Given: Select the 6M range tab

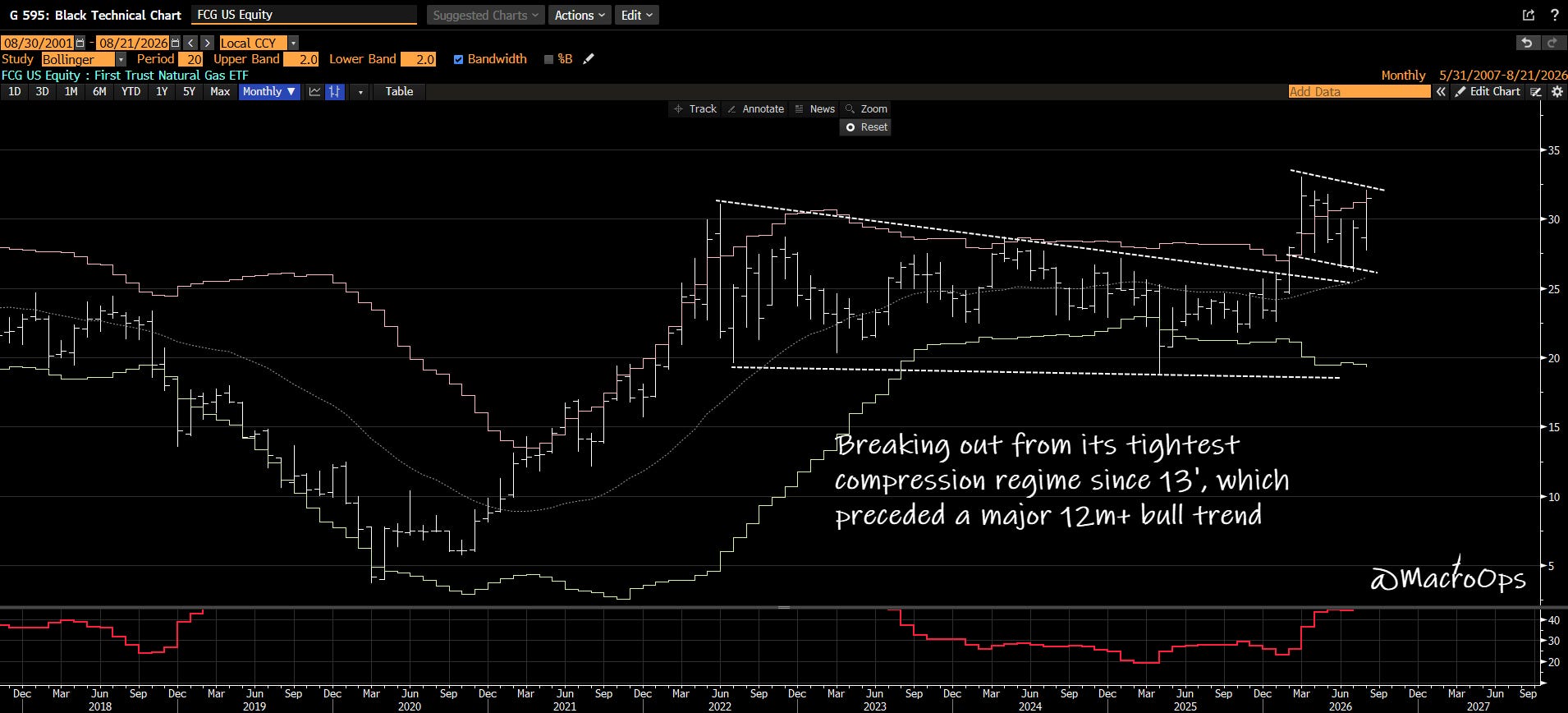Looking at the screenshot, I should pos(99,92).
